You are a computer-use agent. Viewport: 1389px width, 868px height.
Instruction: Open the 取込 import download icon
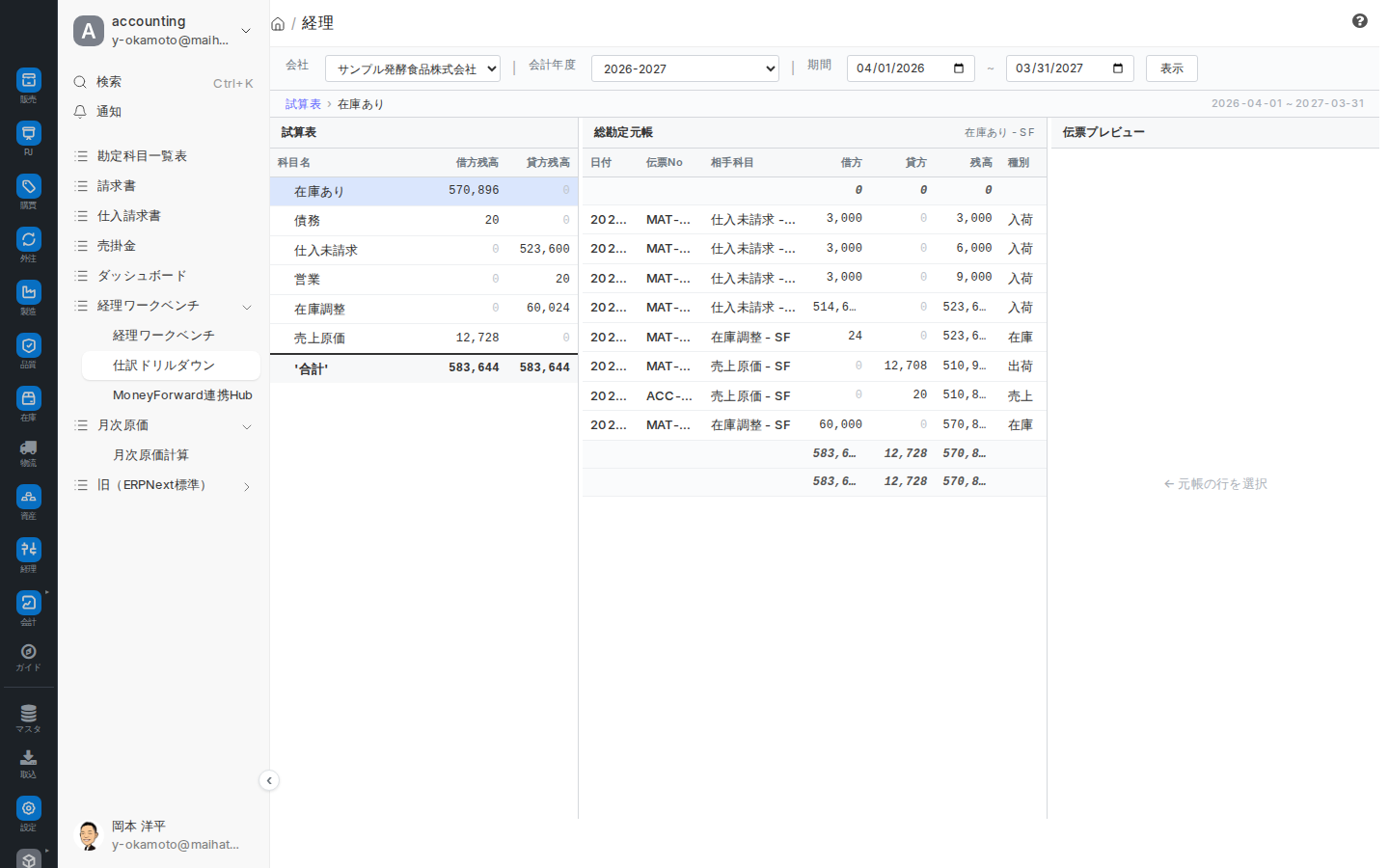(x=29, y=758)
